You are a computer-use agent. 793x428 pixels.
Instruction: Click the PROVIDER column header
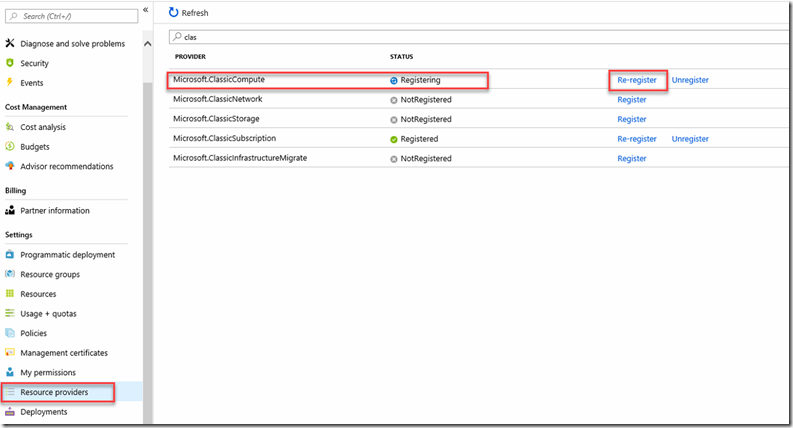pyautogui.click(x=190, y=57)
